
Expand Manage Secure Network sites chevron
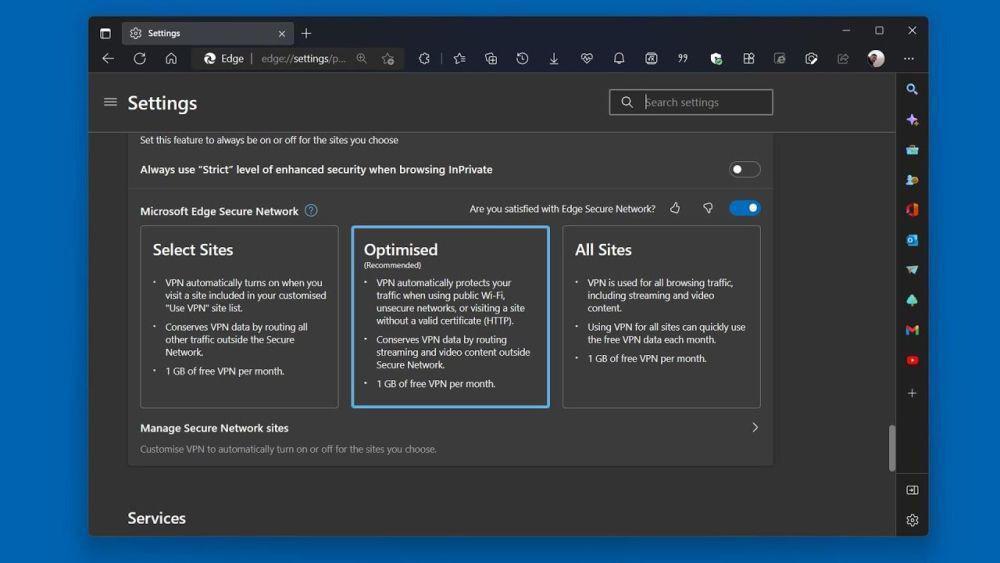[x=755, y=428]
